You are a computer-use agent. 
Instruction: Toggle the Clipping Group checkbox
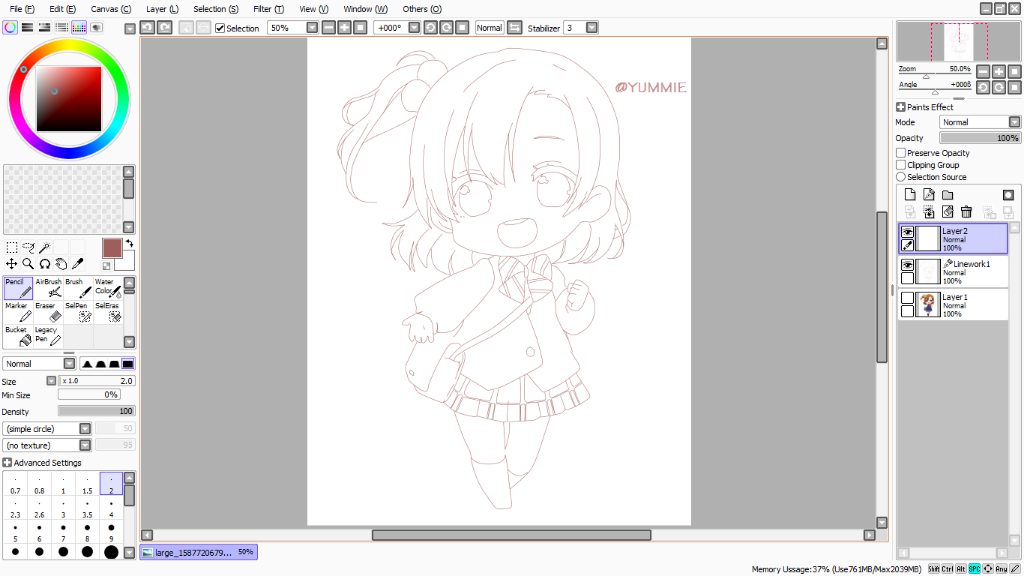901,165
